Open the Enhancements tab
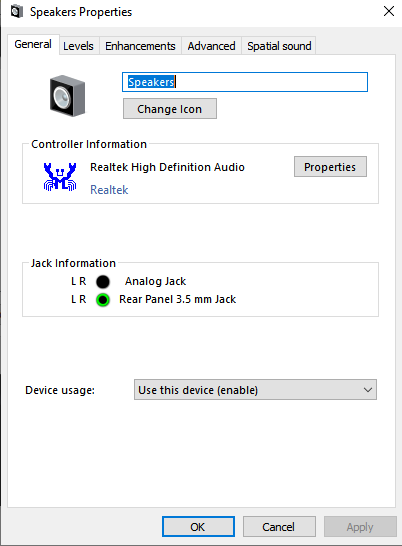Viewport: 402px width, 546px height. 140,46
